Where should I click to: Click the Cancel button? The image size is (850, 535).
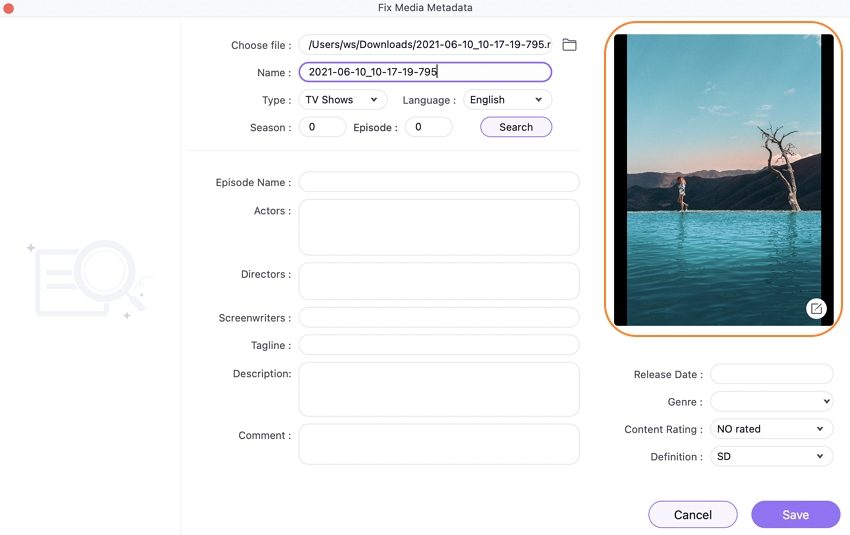693,514
